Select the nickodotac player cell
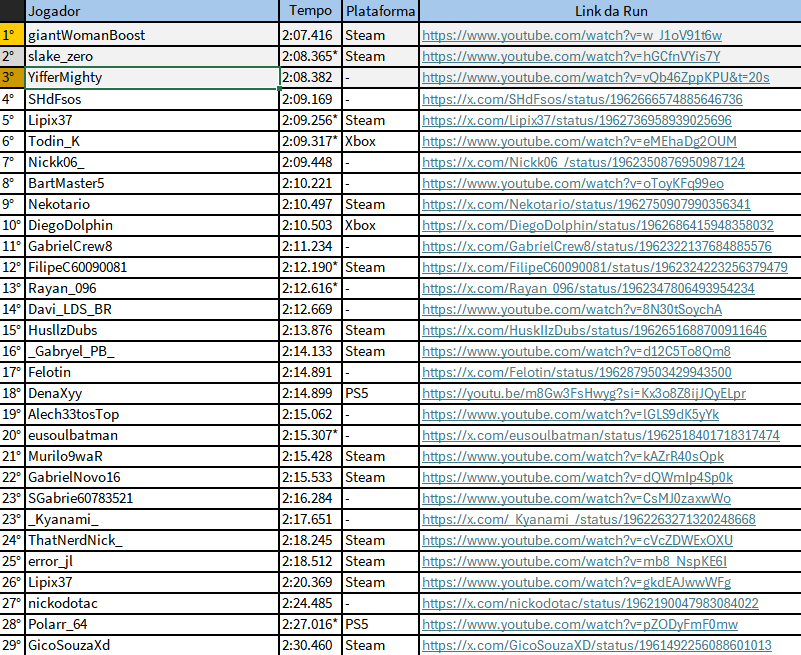Screen dimensions: 801x655 [152, 603]
